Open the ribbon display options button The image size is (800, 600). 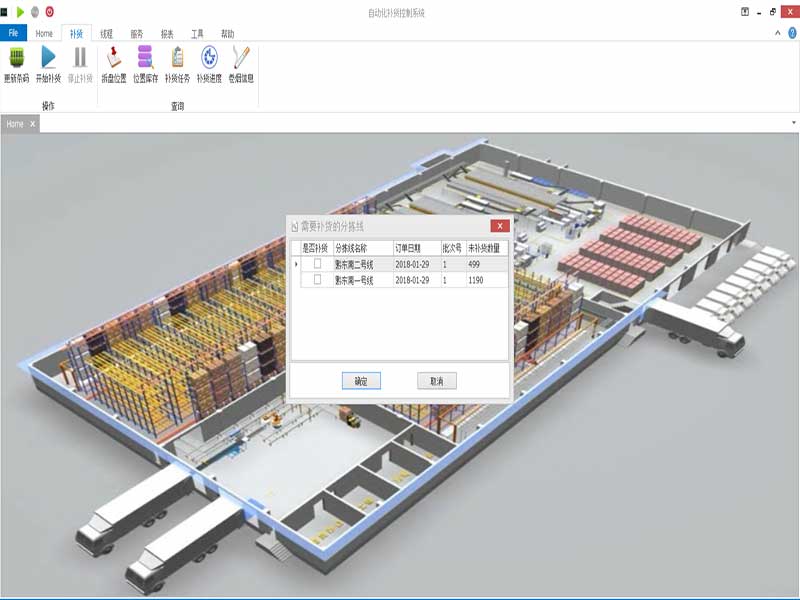coord(745,12)
